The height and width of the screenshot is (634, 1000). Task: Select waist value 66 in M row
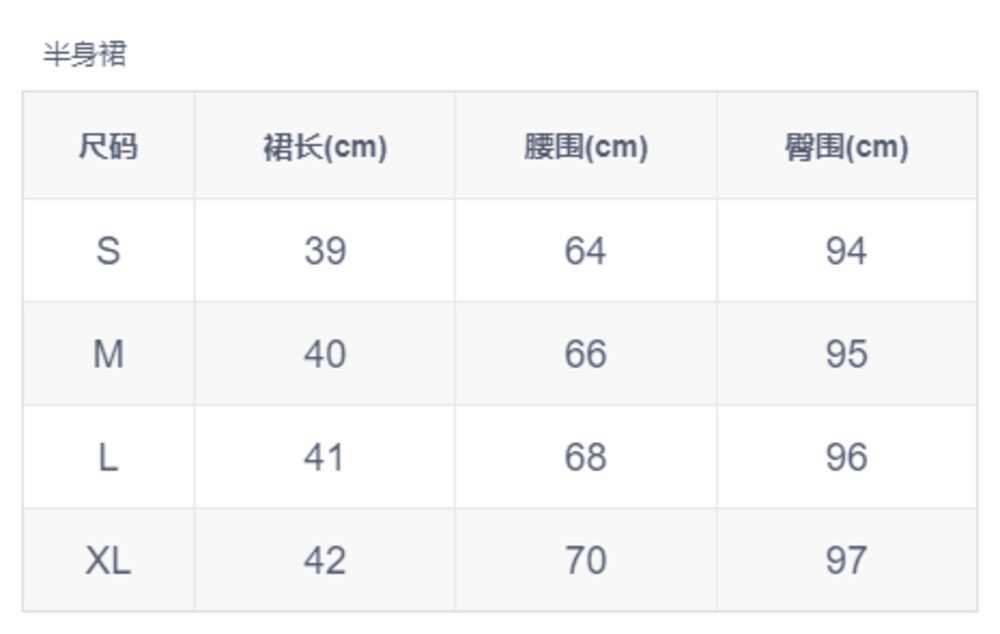pos(585,354)
